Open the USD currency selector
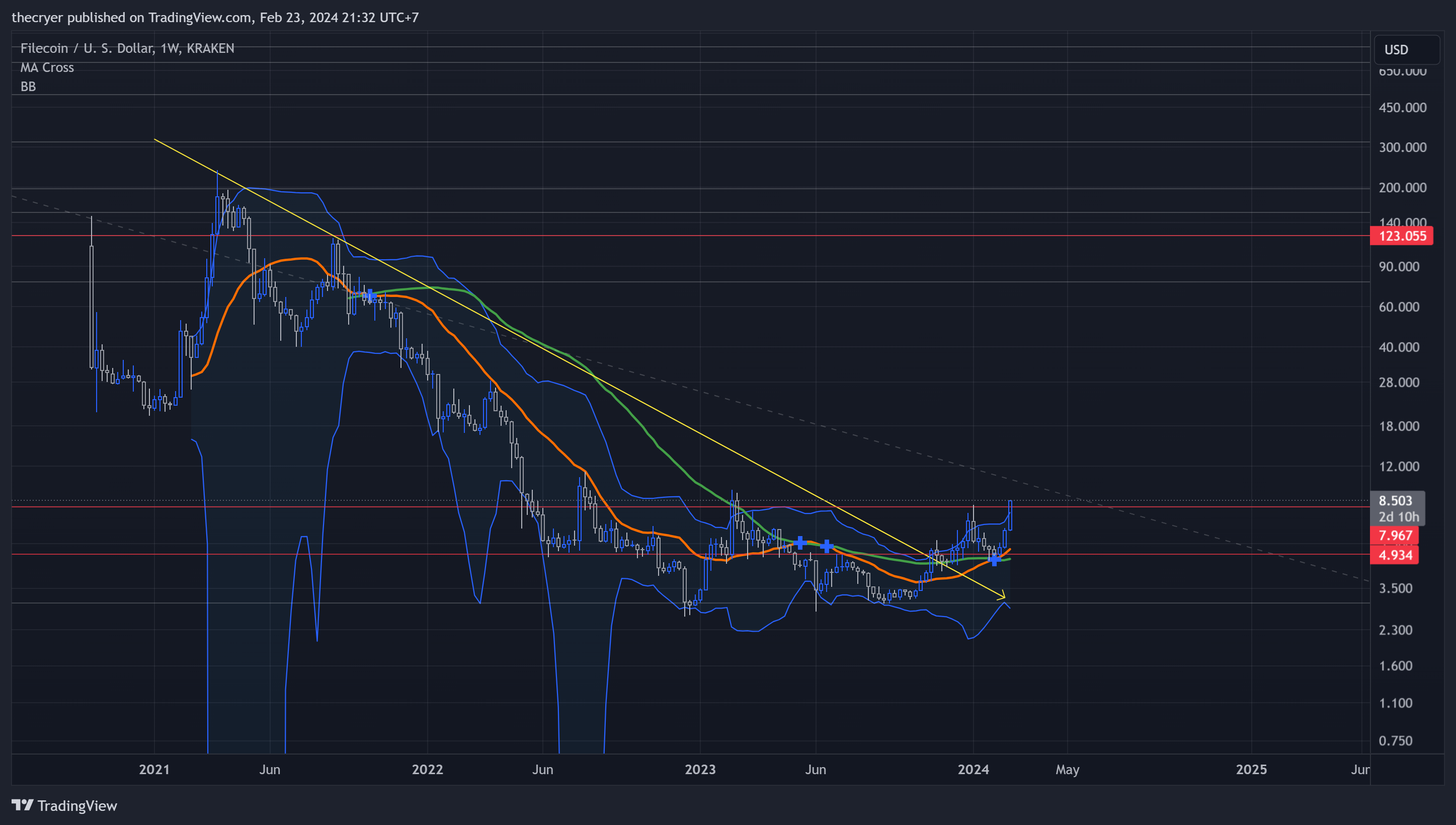 [x=1407, y=50]
